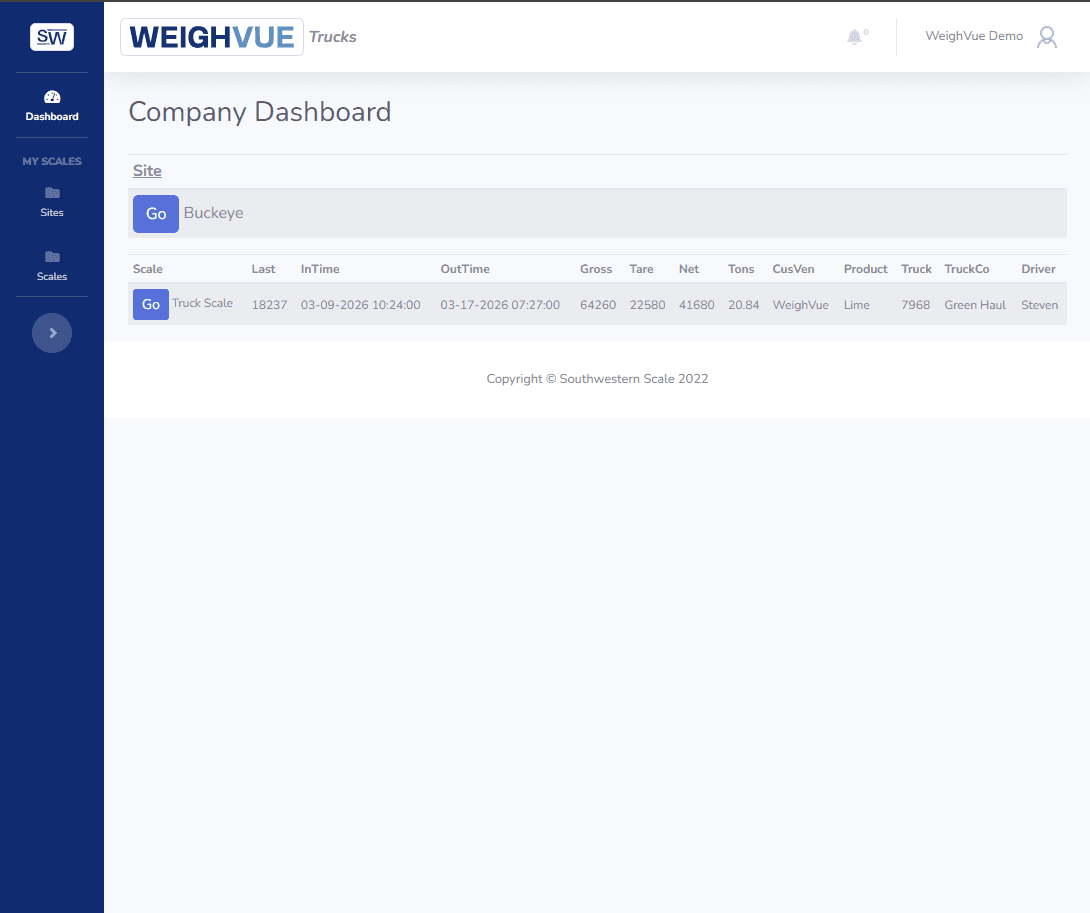1090x913 pixels.
Task: Click the MY SCALES section label
Action: click(51, 161)
